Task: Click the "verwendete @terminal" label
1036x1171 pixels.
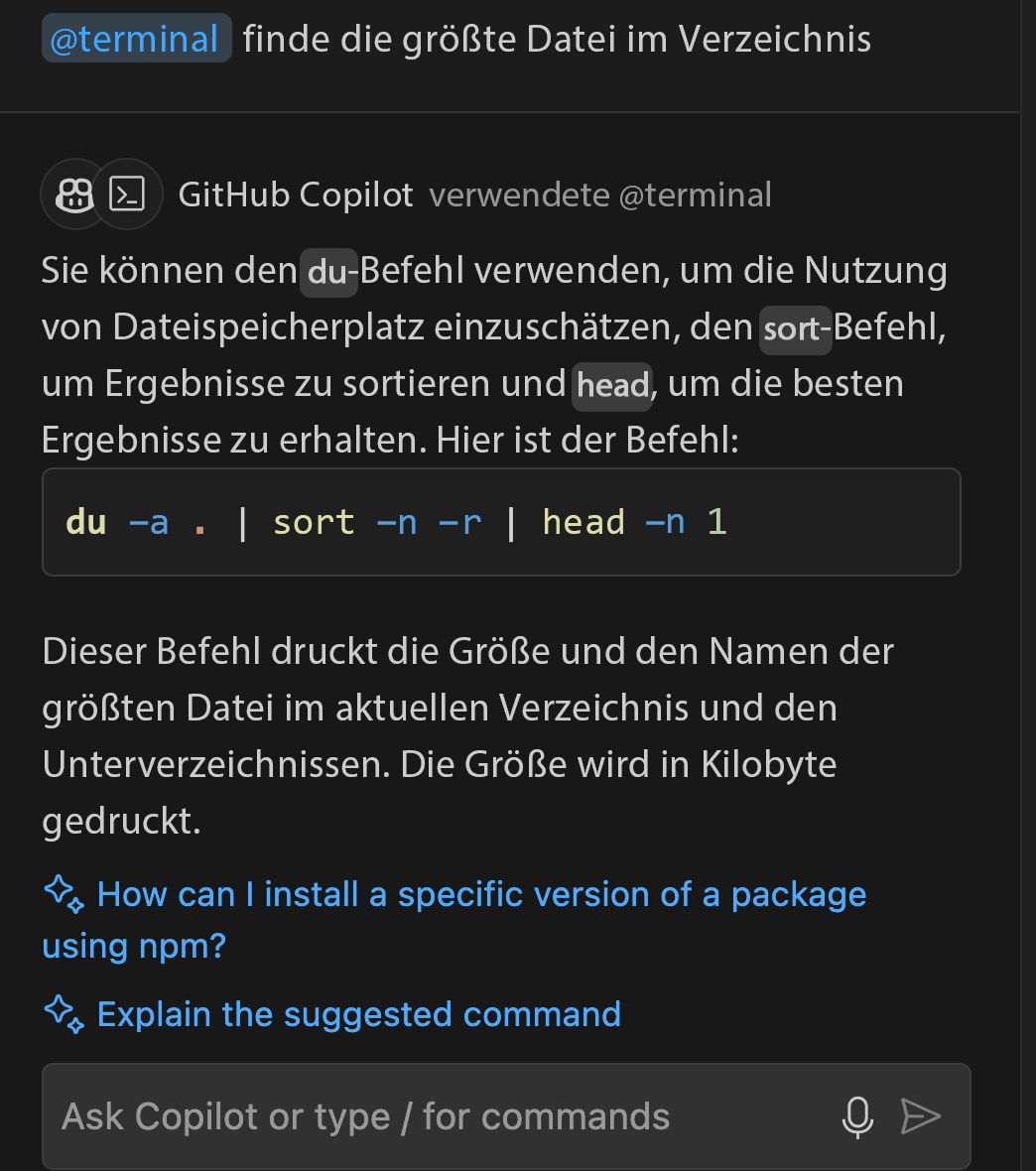Action: [x=599, y=195]
